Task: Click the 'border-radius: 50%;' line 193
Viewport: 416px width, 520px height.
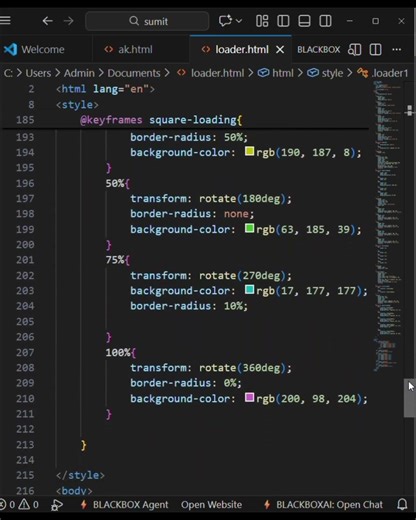Action: [x=189, y=137]
